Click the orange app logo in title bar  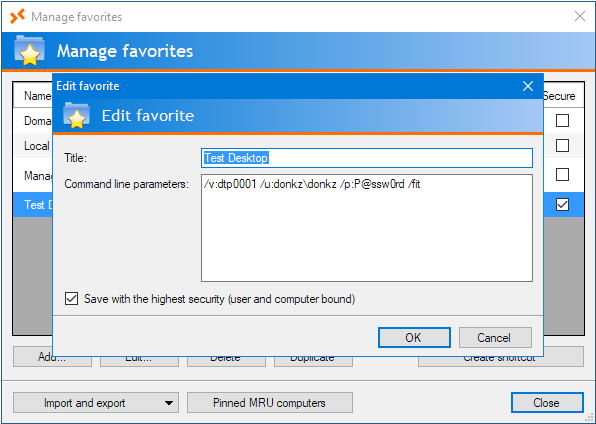(17, 16)
